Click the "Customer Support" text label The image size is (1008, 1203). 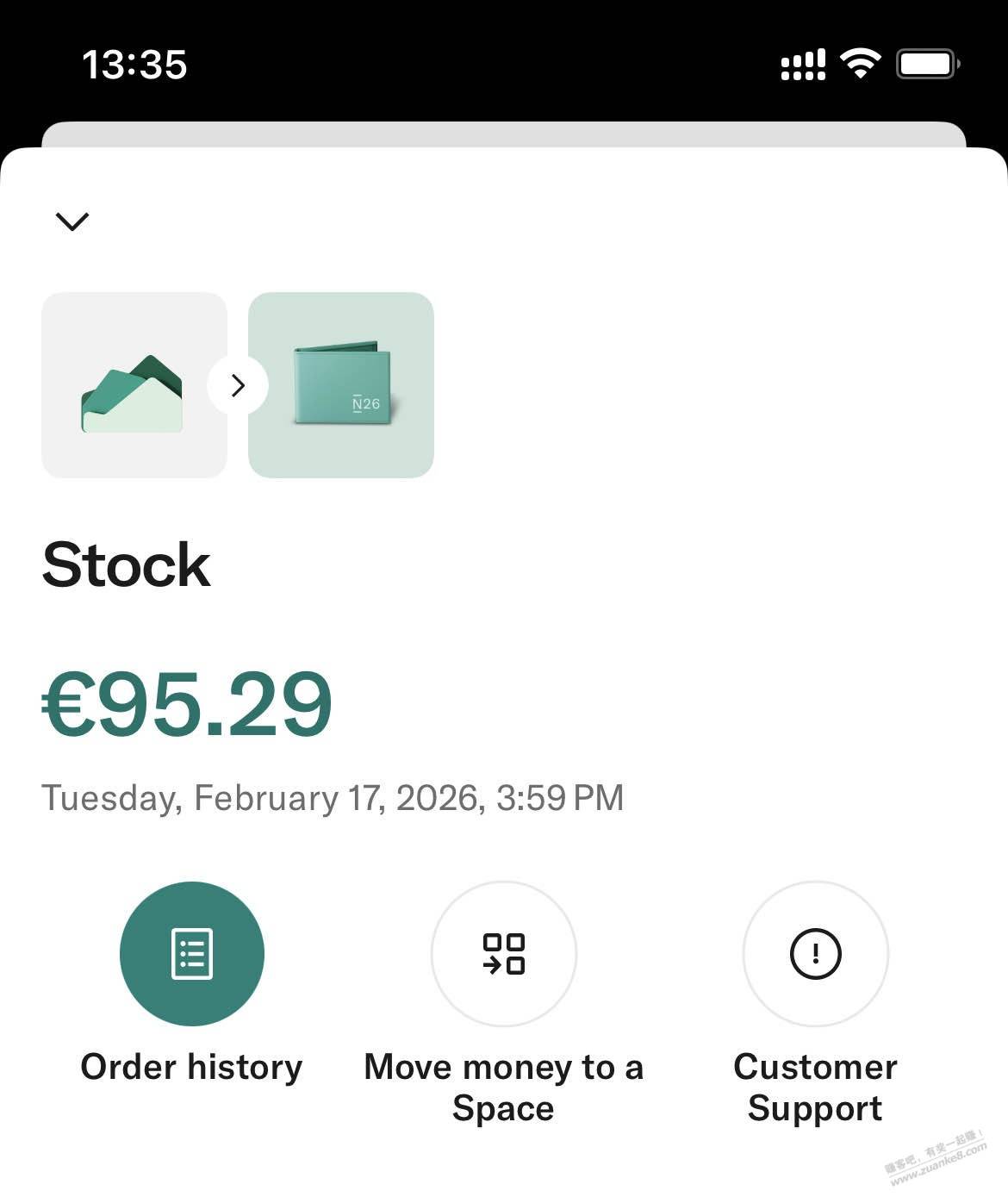(x=815, y=1088)
